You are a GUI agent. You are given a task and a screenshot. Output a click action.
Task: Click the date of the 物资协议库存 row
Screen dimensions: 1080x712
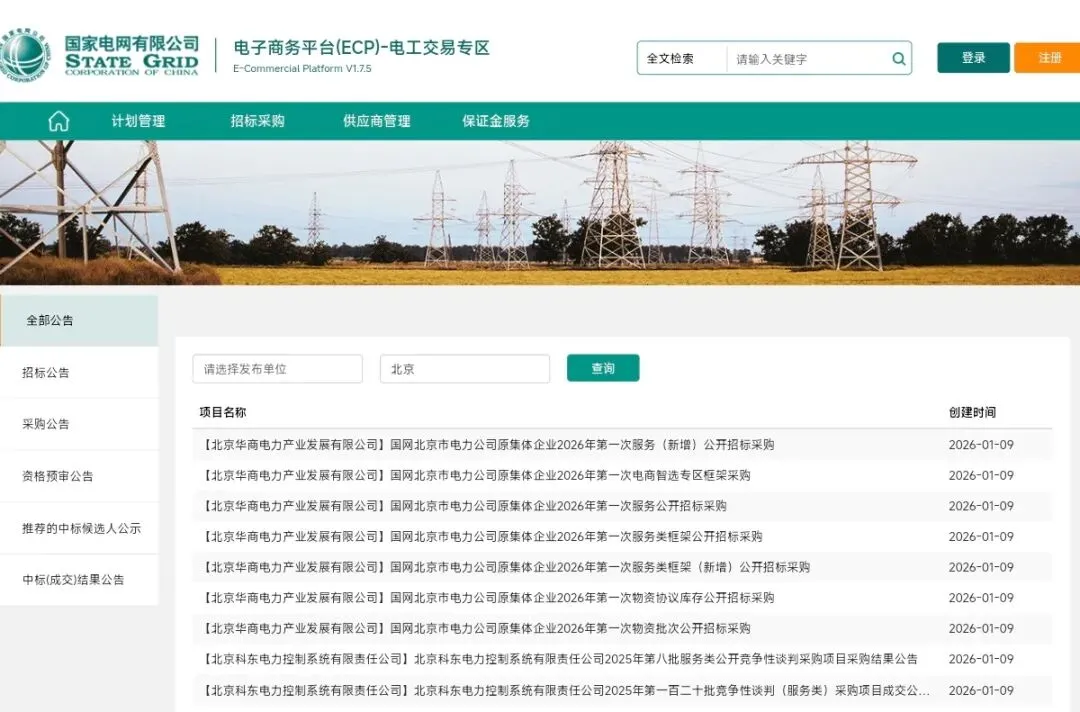tap(981, 598)
